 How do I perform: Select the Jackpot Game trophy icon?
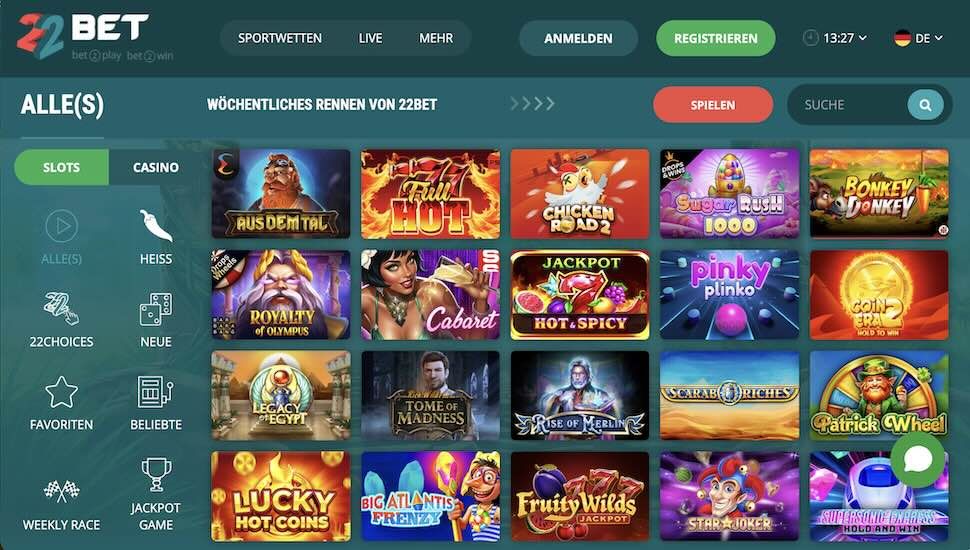[156, 475]
